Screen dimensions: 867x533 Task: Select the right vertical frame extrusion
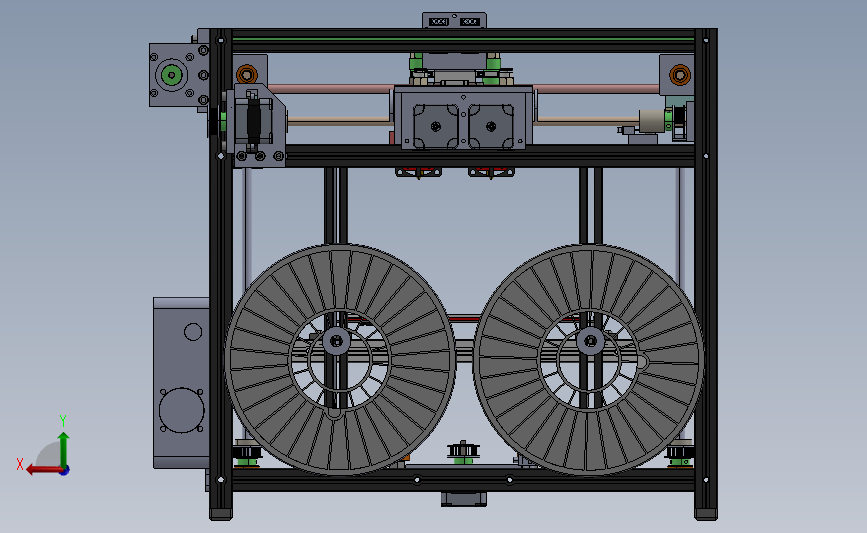pos(706,271)
